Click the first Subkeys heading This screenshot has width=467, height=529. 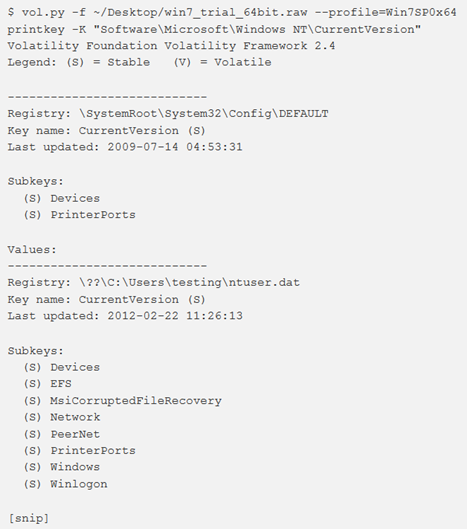click(x=35, y=181)
